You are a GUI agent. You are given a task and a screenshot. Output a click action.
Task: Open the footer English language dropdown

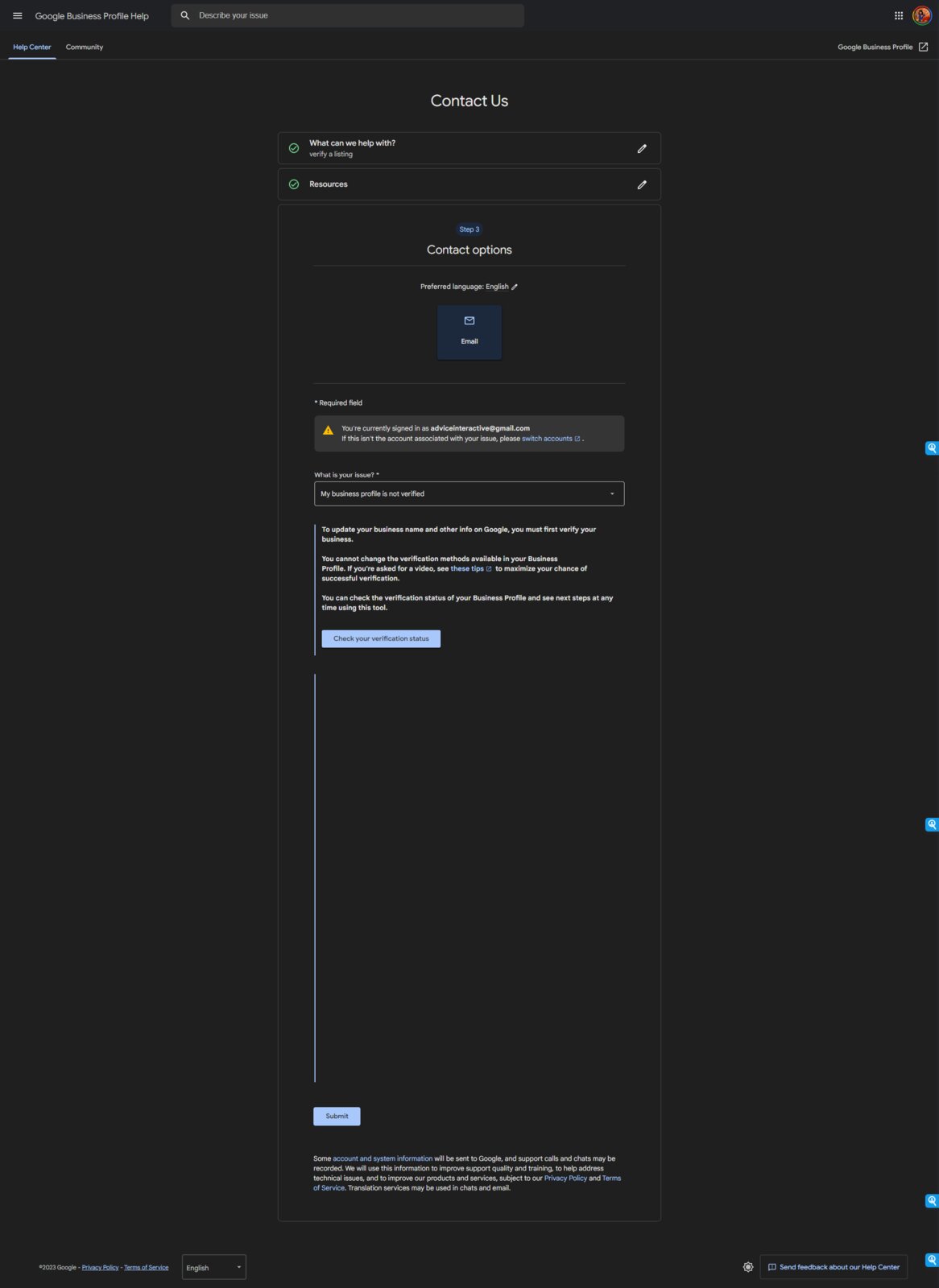click(214, 1267)
